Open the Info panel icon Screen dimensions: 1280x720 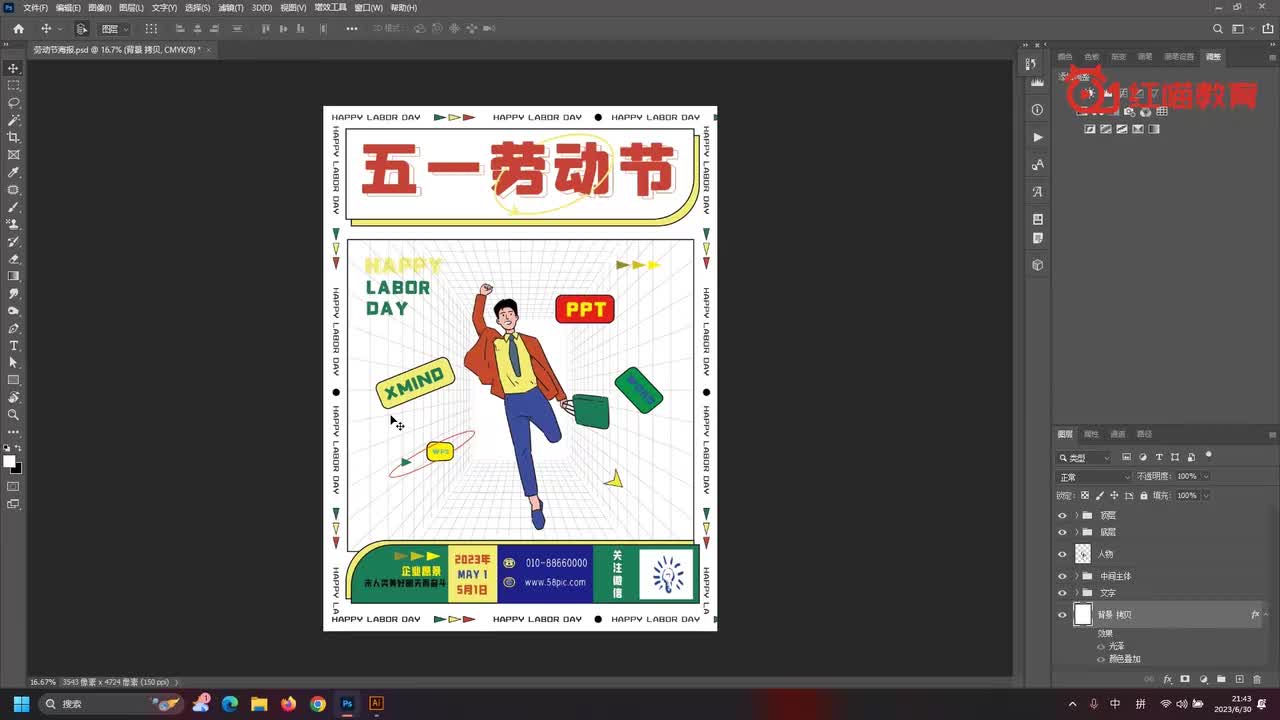pos(1037,110)
